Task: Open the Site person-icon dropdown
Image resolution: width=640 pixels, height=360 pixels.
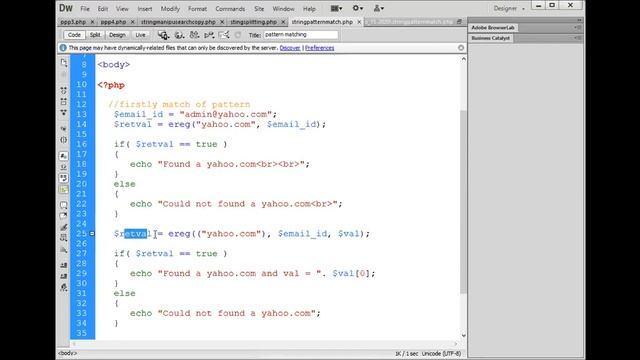Action: (x=378, y=8)
